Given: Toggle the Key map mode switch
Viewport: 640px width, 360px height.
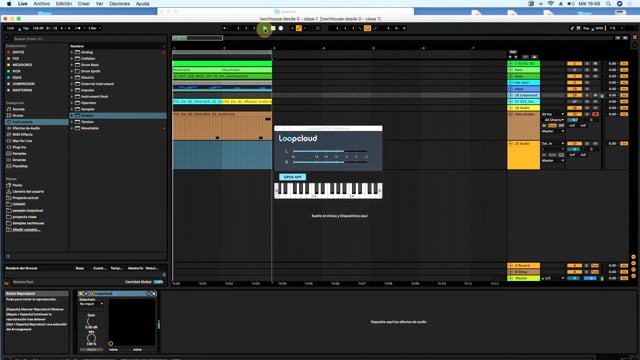Looking at the screenshot, I should click(586, 28).
